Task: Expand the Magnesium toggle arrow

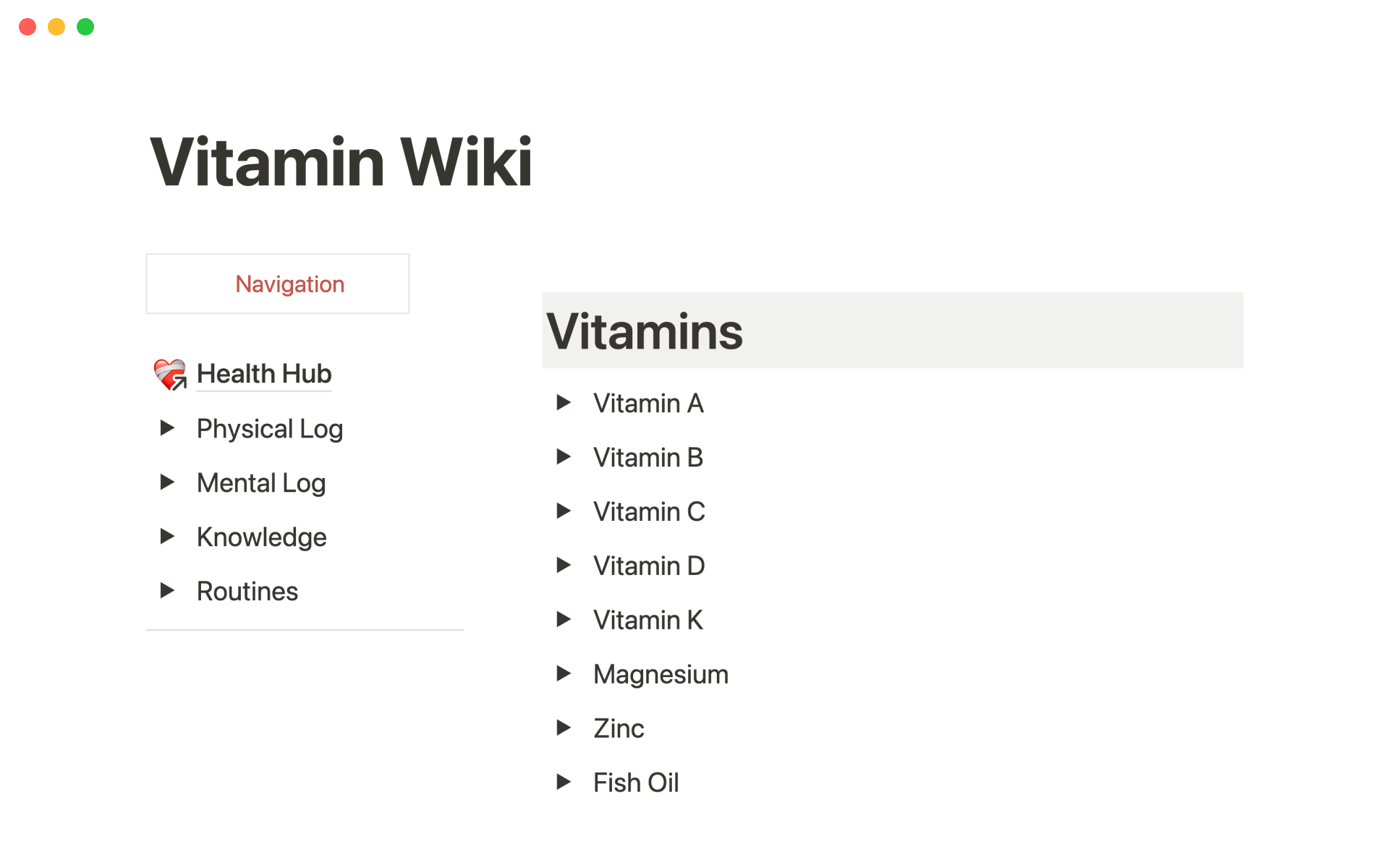Action: coord(564,674)
